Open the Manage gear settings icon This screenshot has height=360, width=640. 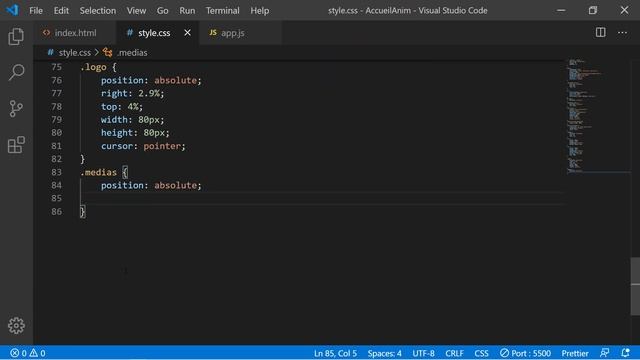(16, 325)
